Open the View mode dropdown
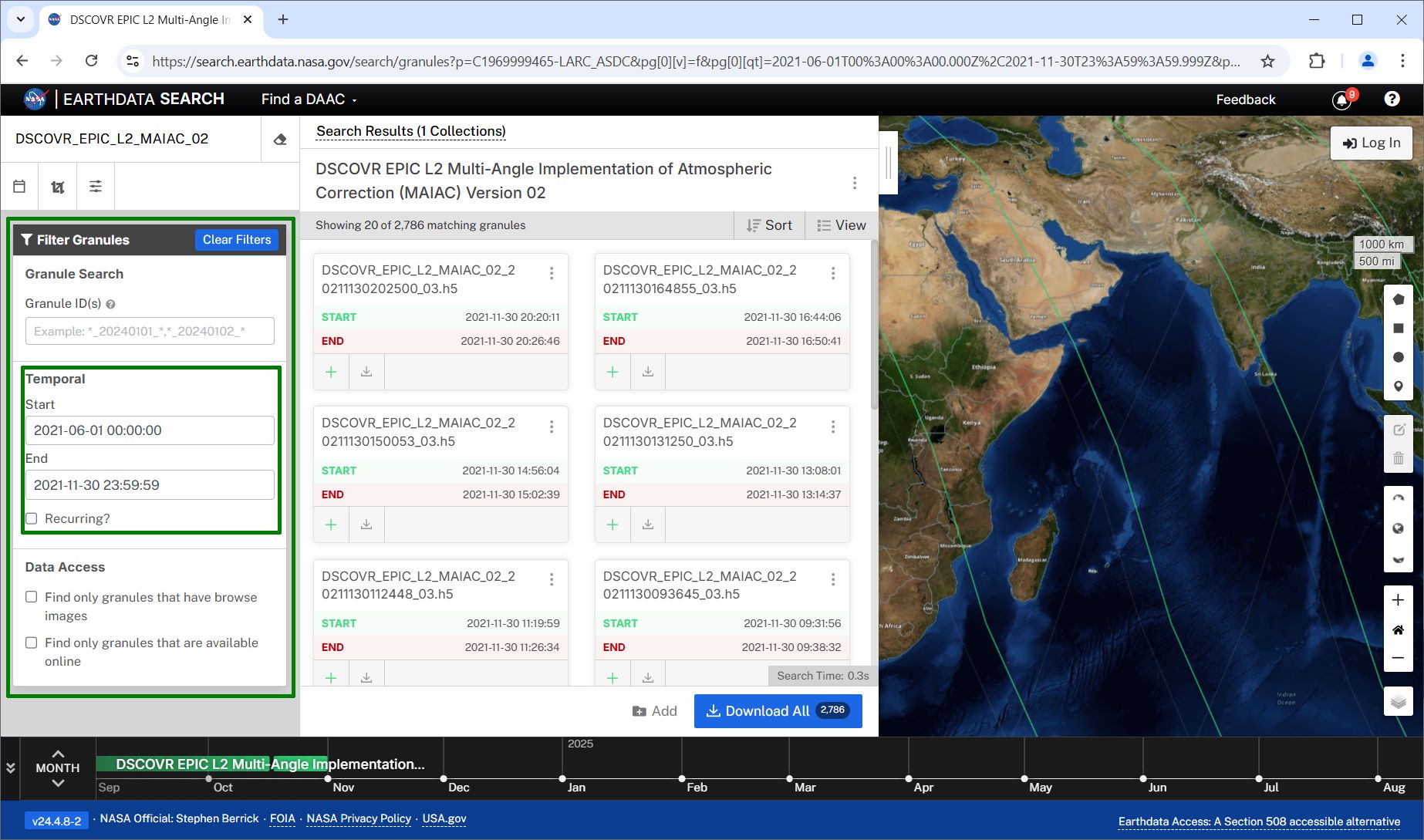Viewport: 1424px width, 840px height. pyautogui.click(x=842, y=225)
